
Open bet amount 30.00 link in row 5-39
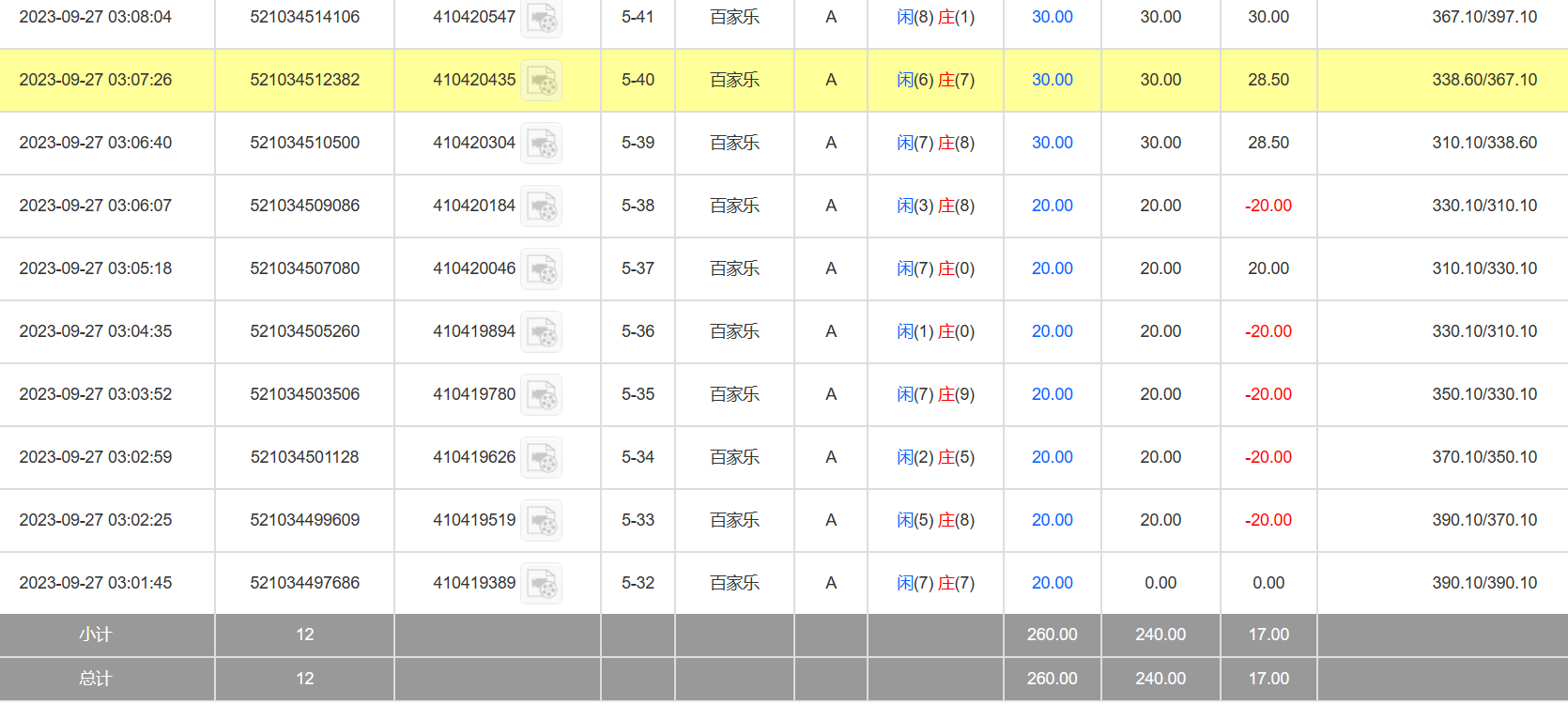[1052, 143]
